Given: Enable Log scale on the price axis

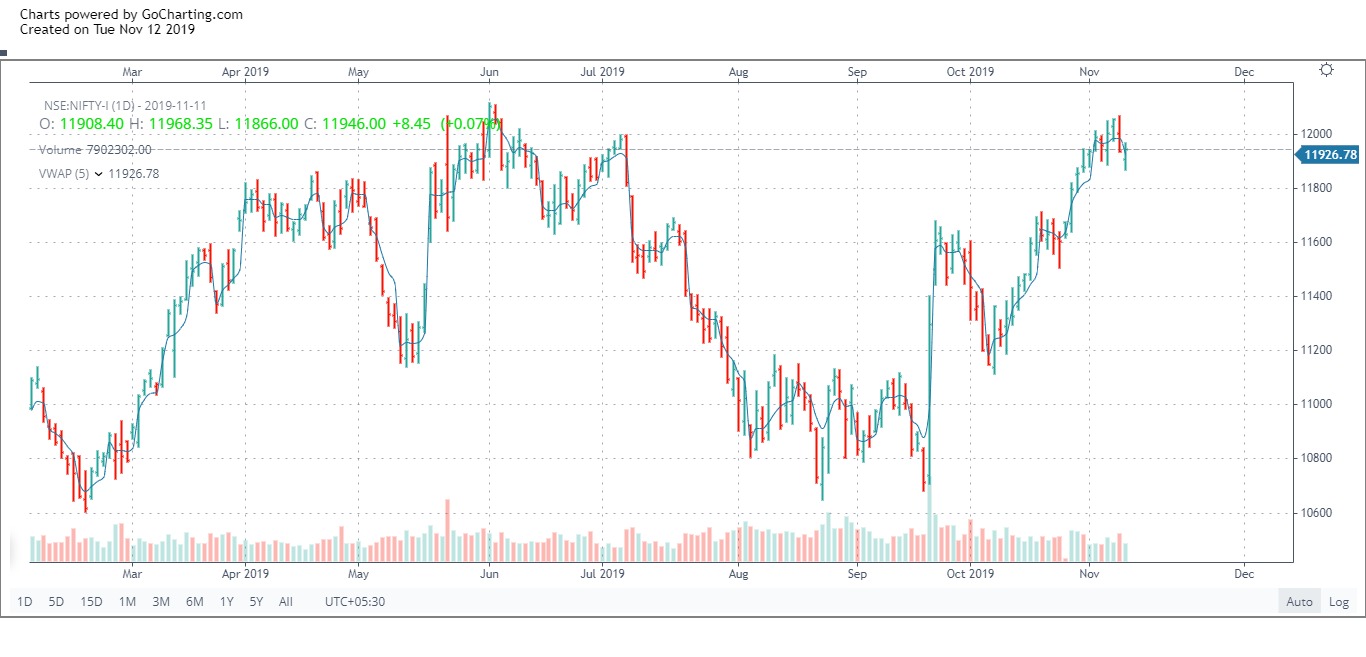Looking at the screenshot, I should coord(1339,601).
